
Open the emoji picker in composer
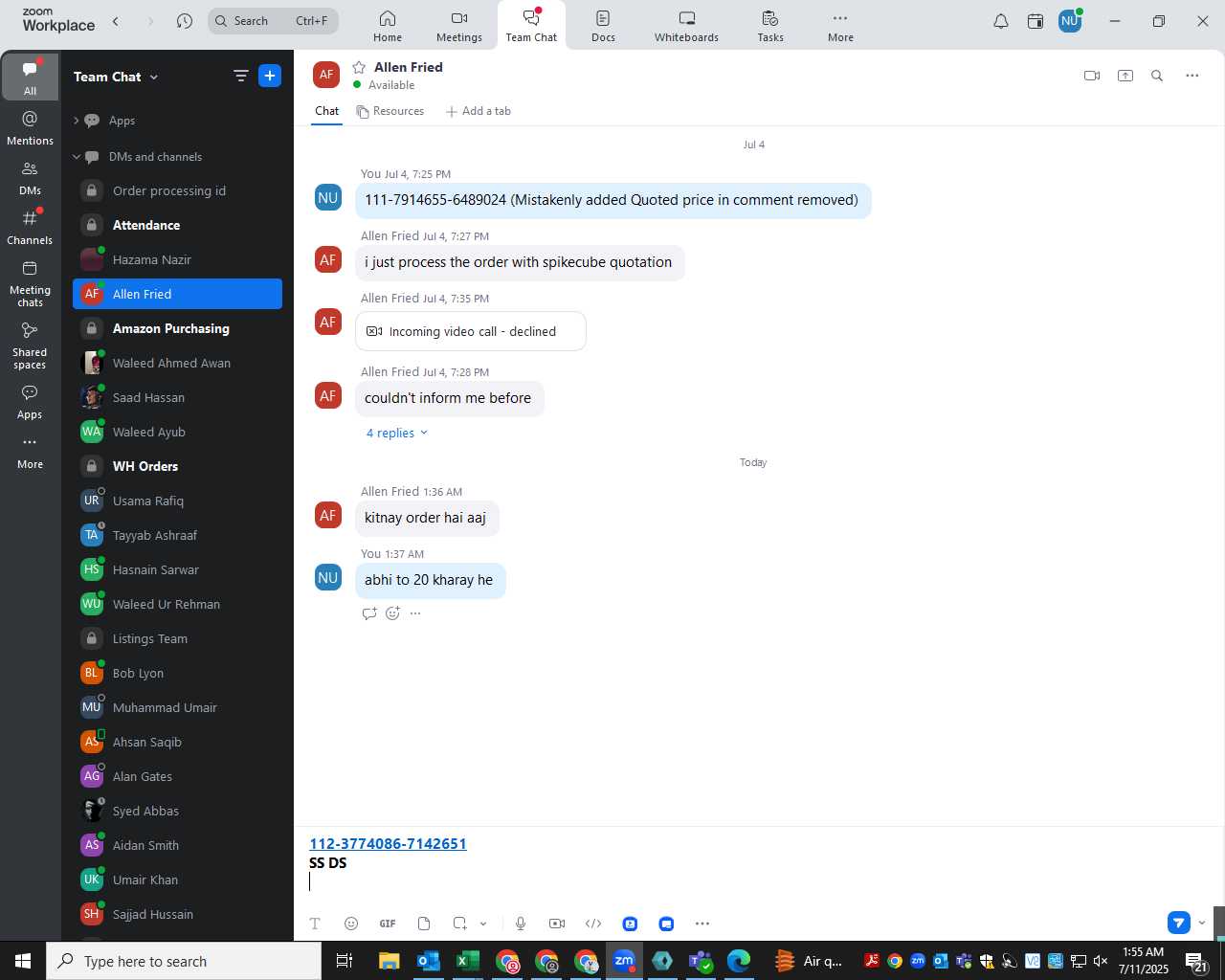[351, 924]
